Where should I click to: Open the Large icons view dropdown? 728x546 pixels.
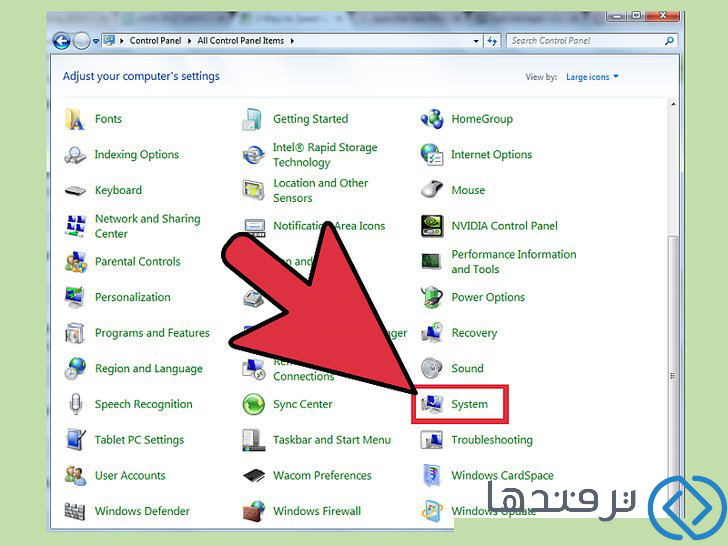[592, 77]
